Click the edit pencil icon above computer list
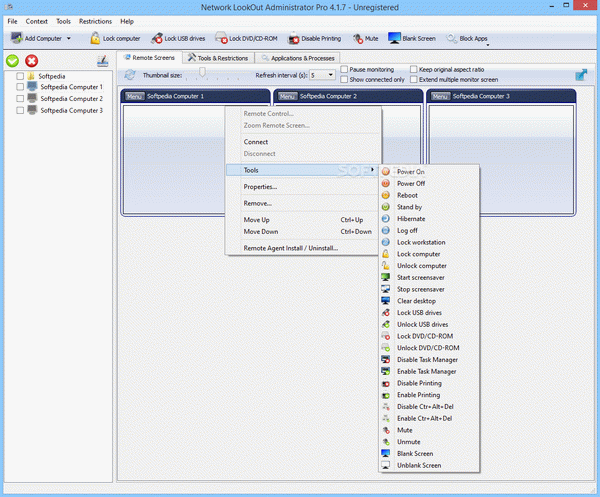This screenshot has width=600, height=497. 103,61
